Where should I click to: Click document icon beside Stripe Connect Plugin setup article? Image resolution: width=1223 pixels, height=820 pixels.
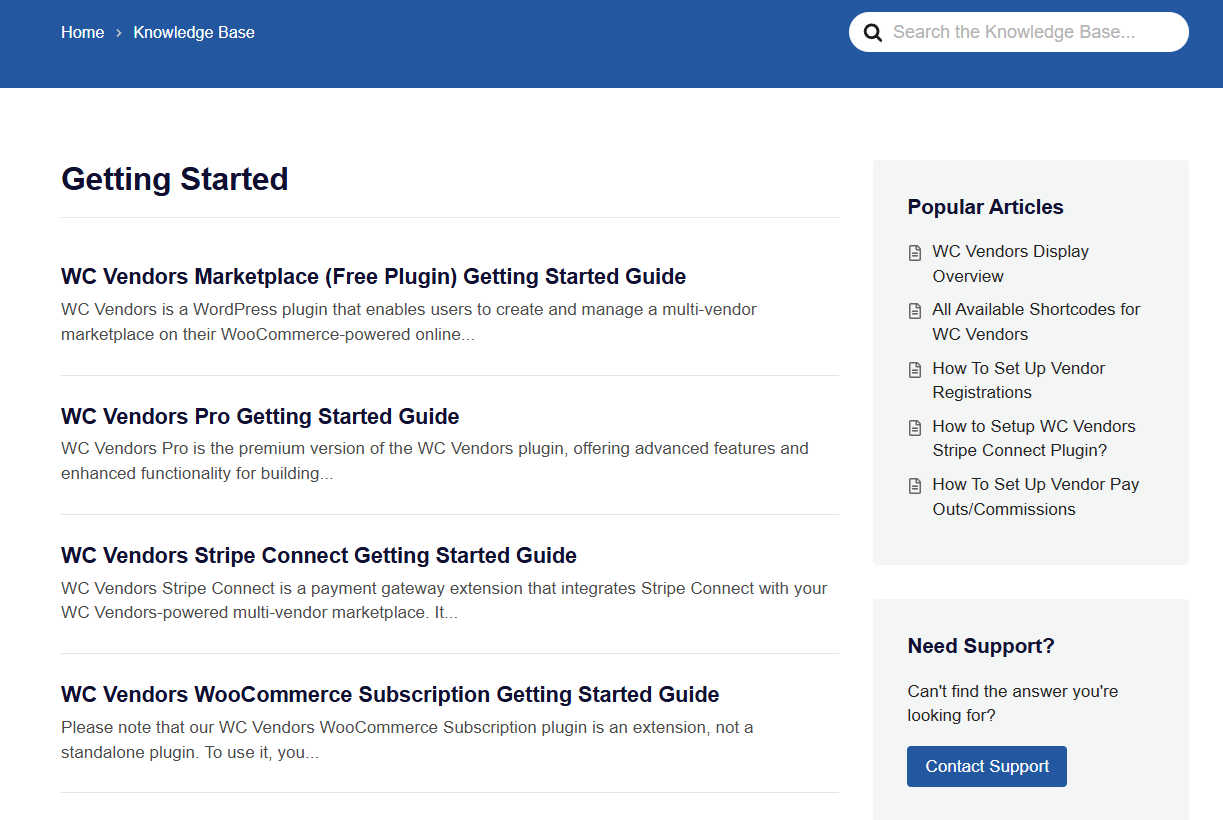point(915,428)
